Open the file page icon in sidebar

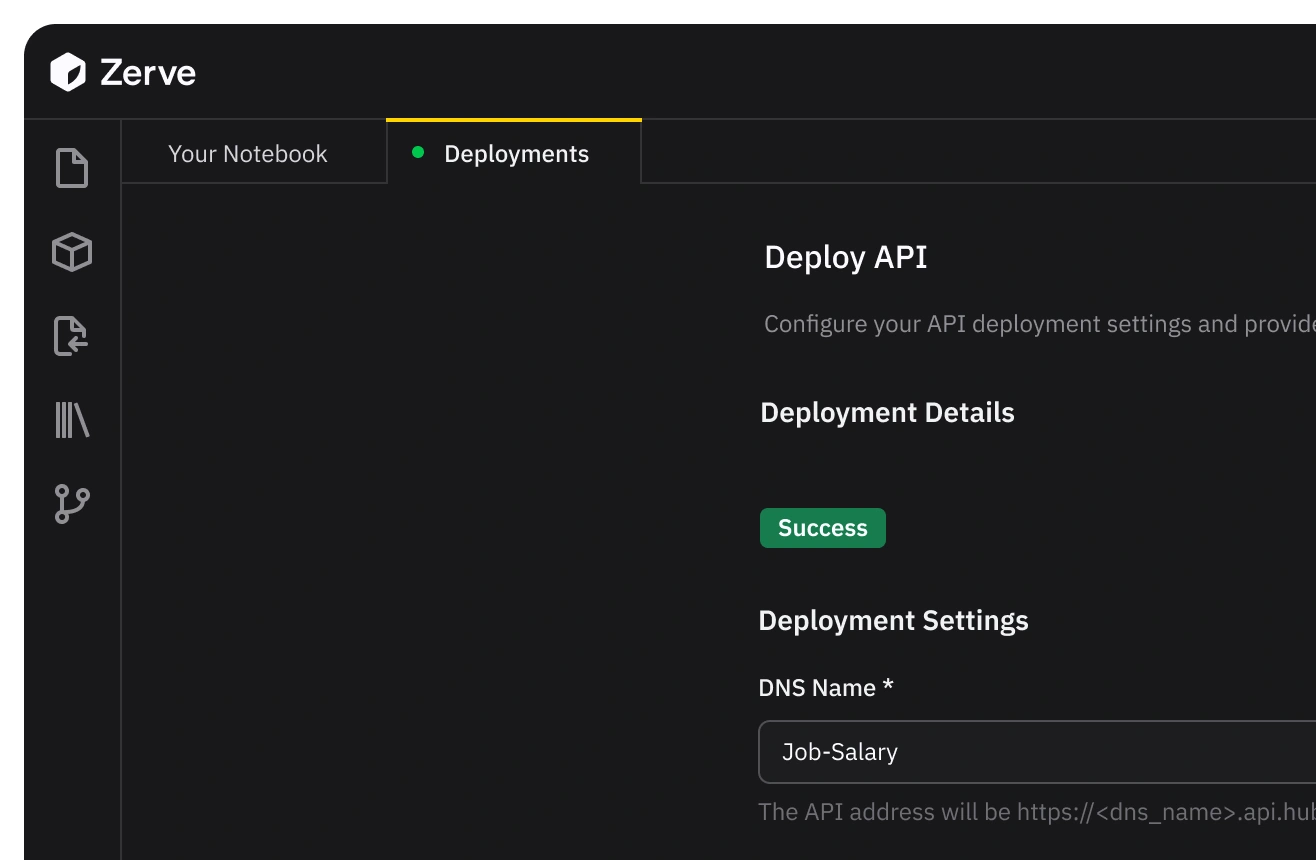72,167
